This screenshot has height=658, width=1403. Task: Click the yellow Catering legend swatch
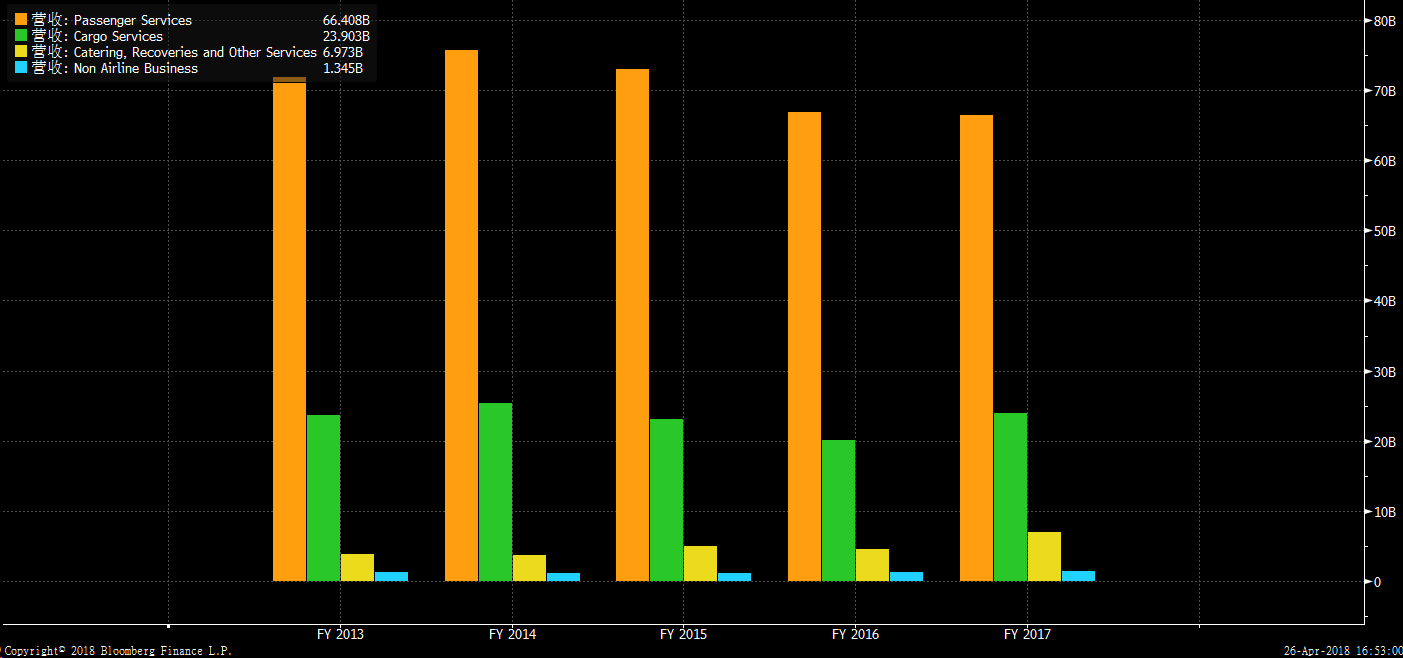[x=21, y=52]
